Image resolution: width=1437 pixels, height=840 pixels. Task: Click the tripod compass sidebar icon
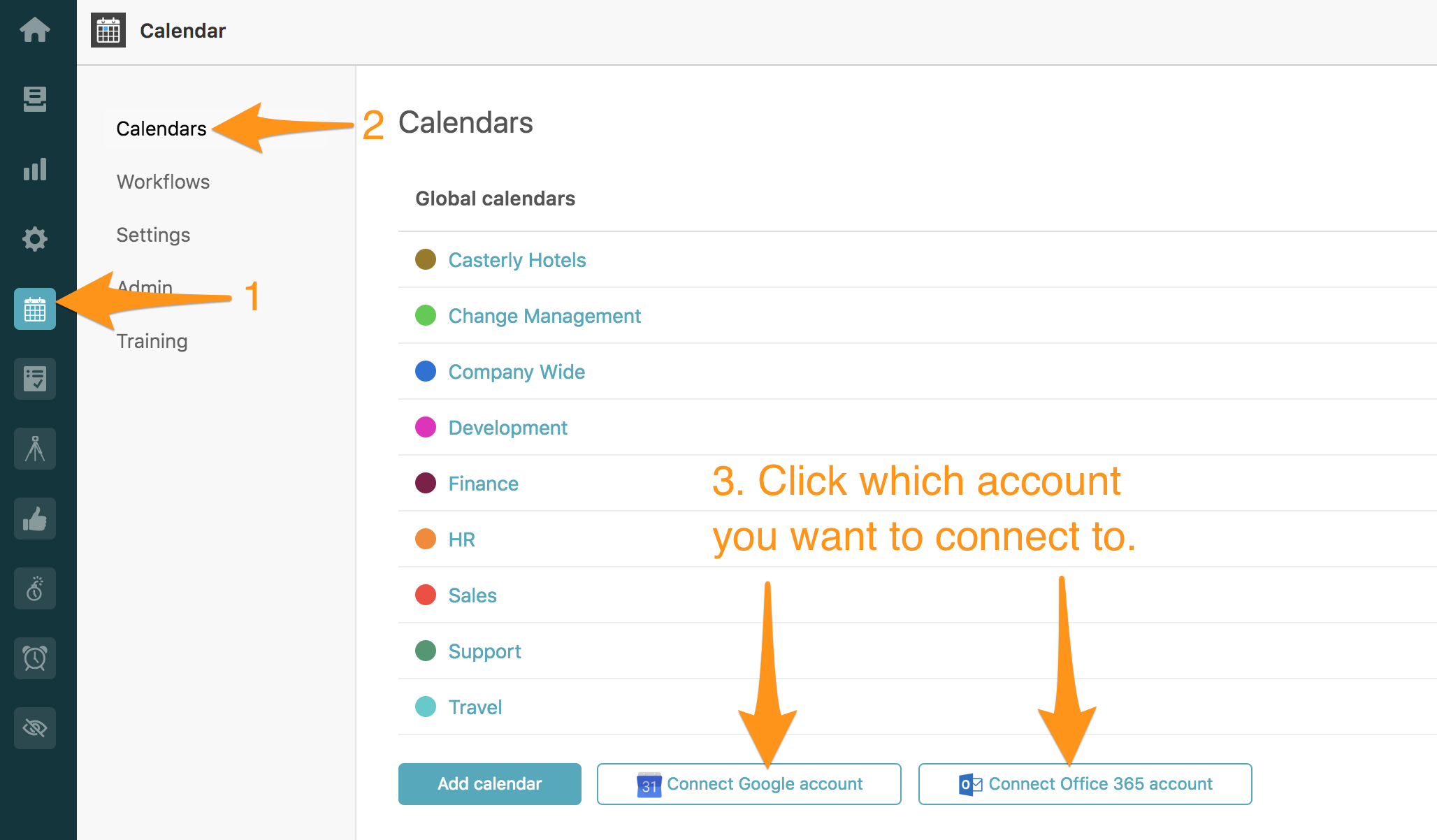[34, 449]
